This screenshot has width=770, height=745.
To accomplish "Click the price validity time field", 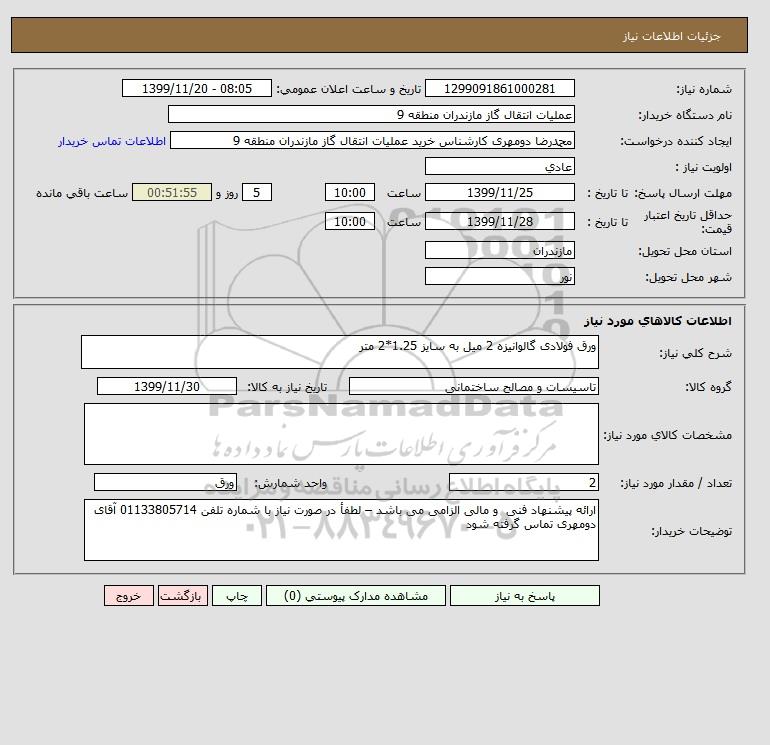I will click(350, 221).
